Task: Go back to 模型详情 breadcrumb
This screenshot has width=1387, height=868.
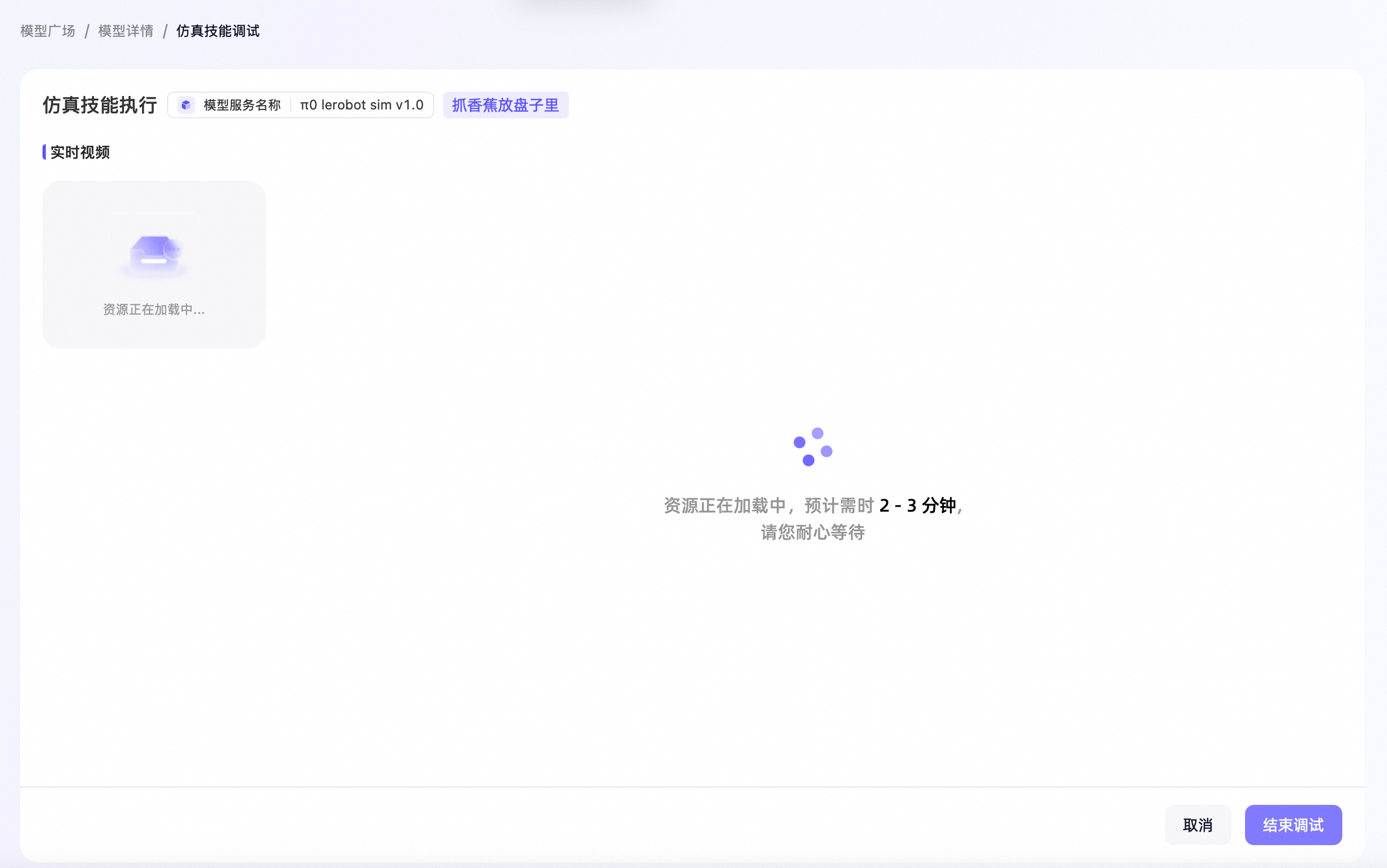Action: point(126,31)
